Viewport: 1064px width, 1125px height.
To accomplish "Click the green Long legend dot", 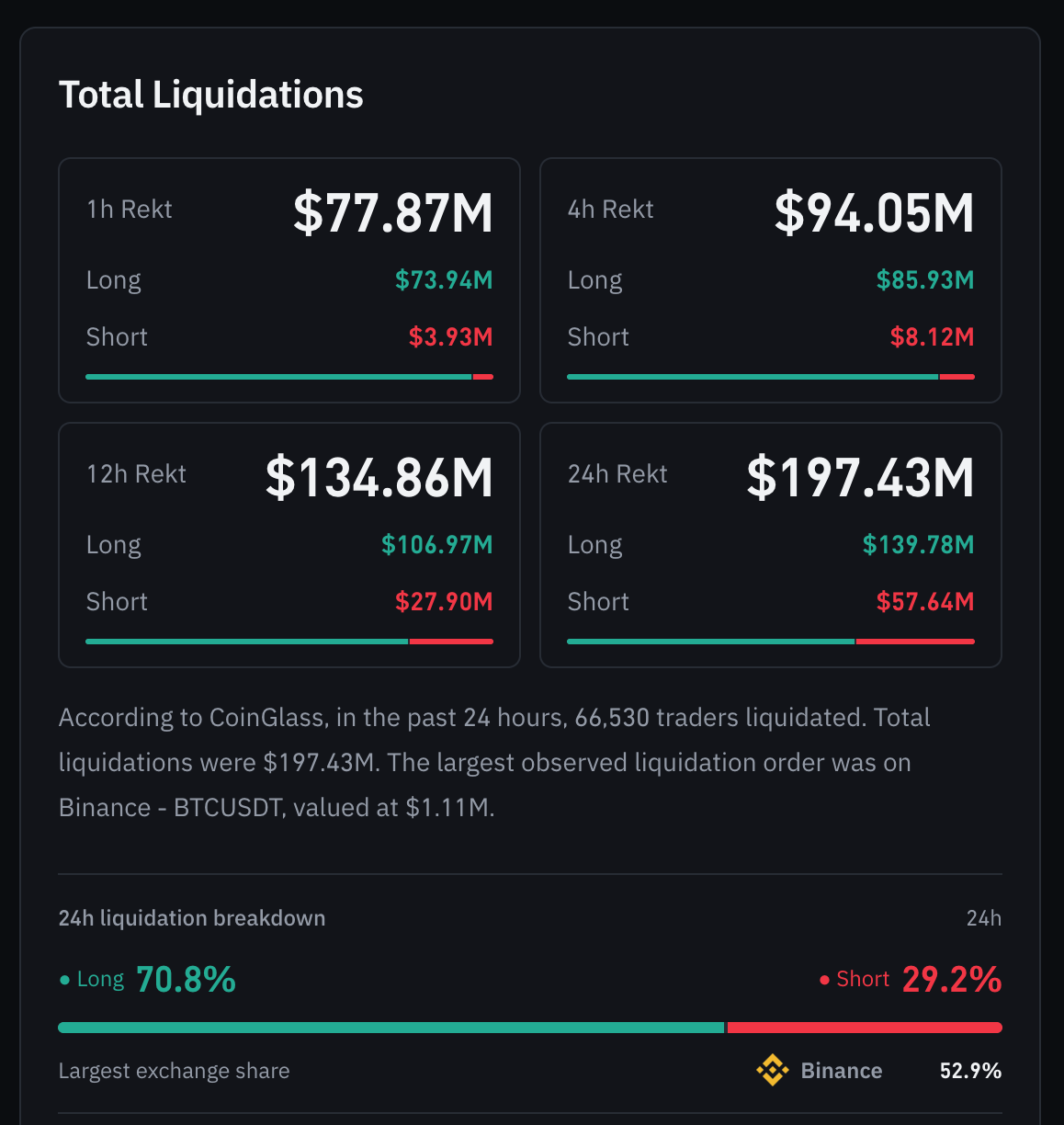I will point(64,981).
